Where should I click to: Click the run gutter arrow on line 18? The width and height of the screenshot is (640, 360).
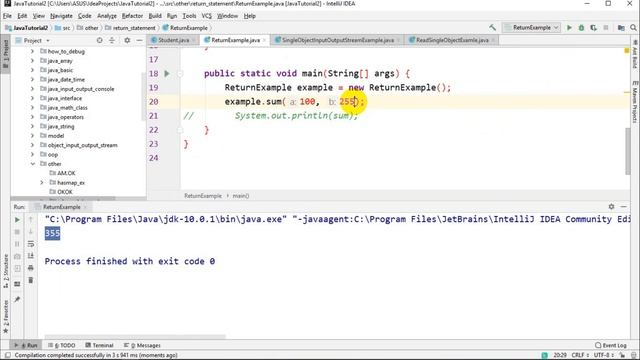click(167, 73)
